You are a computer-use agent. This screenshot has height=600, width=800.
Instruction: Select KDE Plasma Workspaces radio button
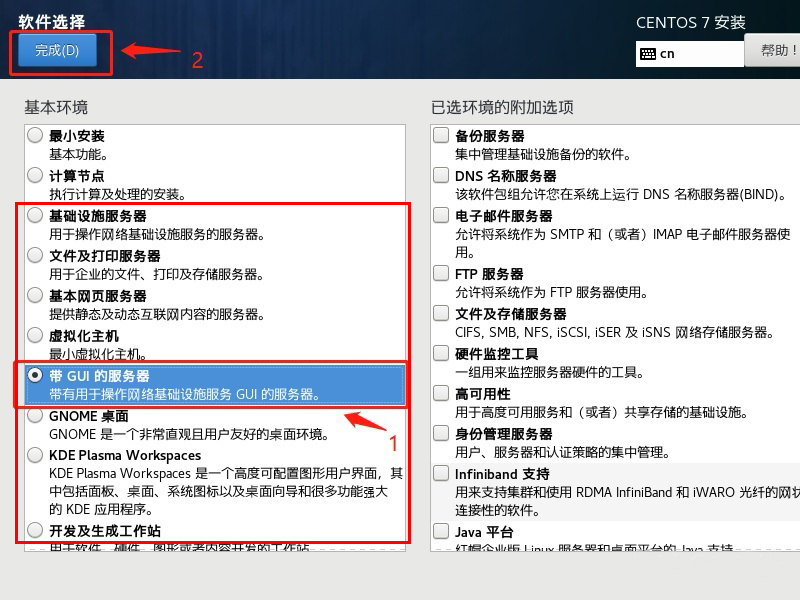[35, 455]
